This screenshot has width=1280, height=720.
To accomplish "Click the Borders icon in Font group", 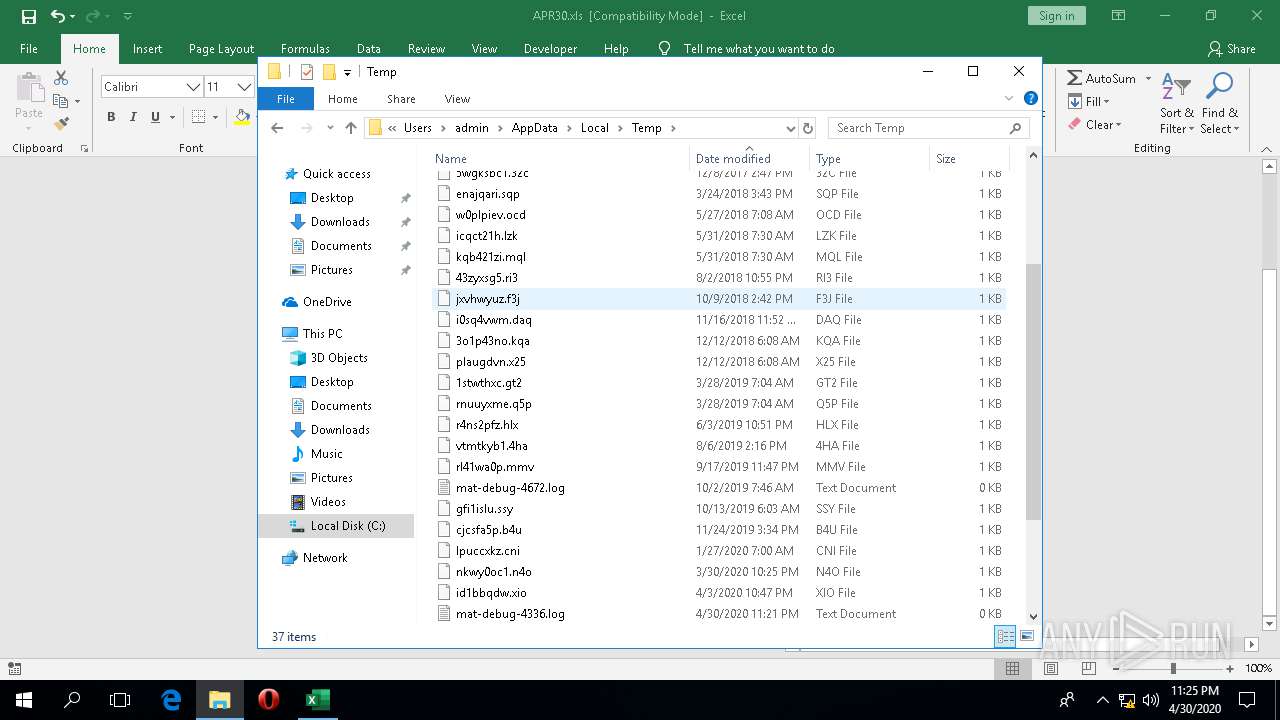I will click(199, 117).
